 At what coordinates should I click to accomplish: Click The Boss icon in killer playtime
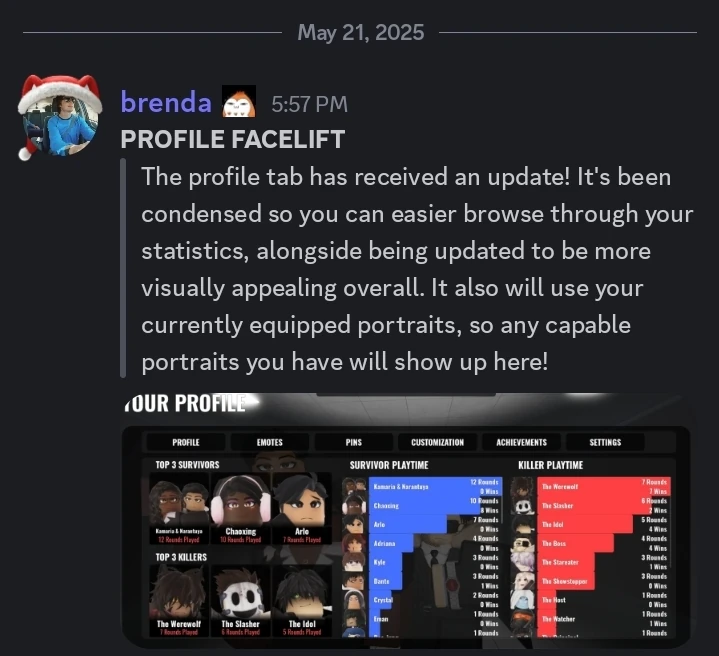pos(523,543)
